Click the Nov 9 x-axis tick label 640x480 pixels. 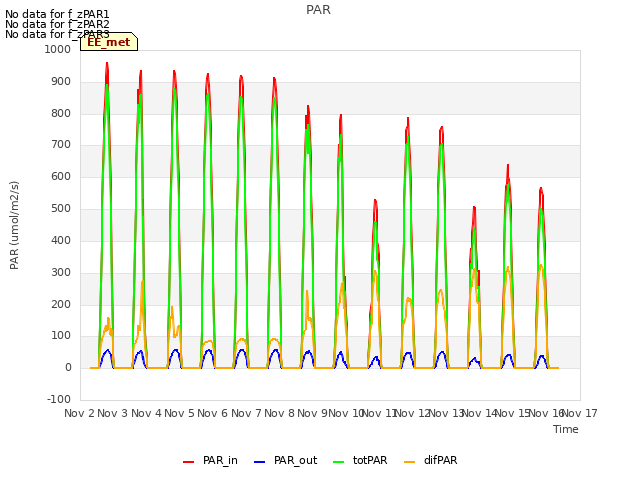tap(313, 413)
